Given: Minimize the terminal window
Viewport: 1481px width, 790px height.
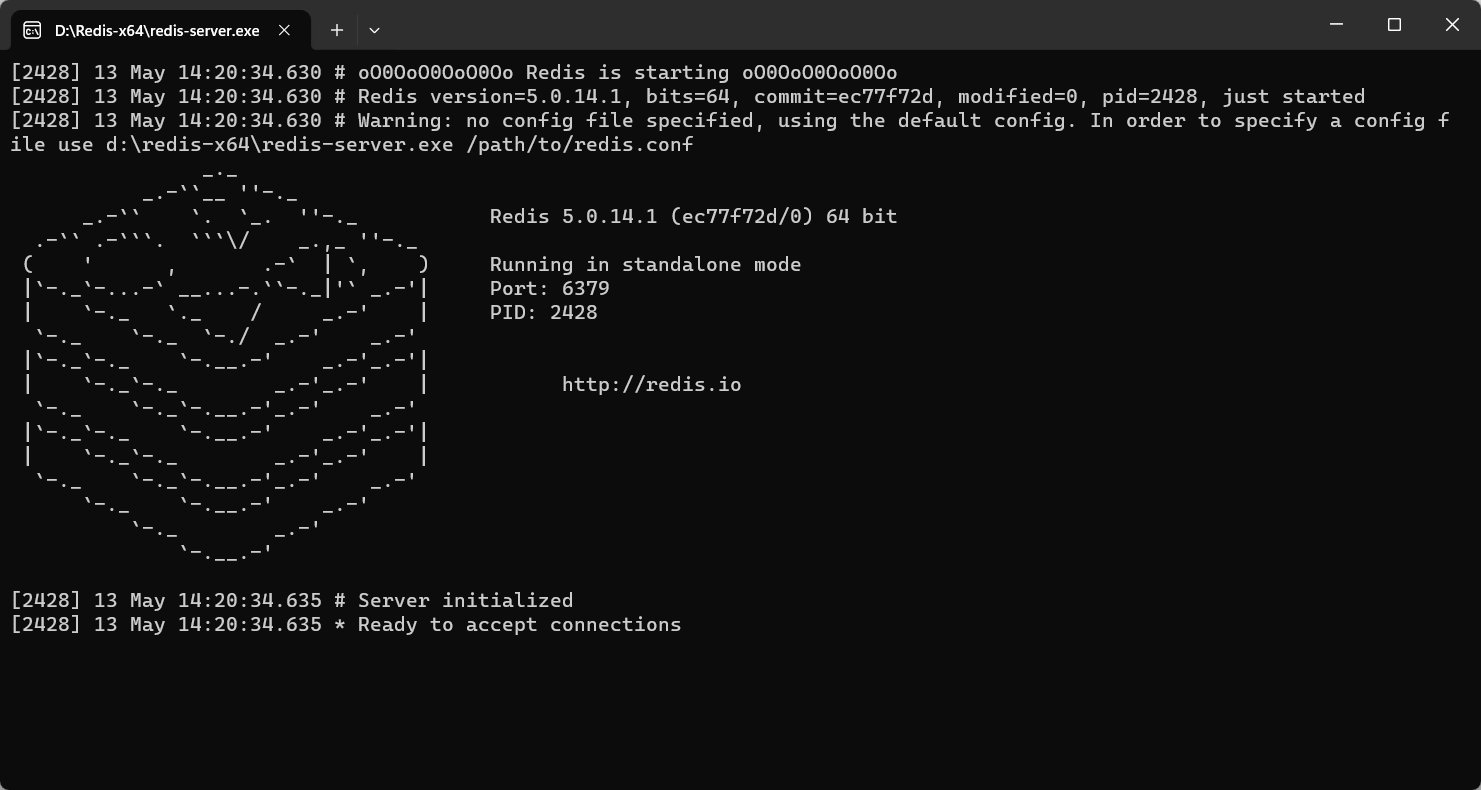Looking at the screenshot, I should point(1337,24).
